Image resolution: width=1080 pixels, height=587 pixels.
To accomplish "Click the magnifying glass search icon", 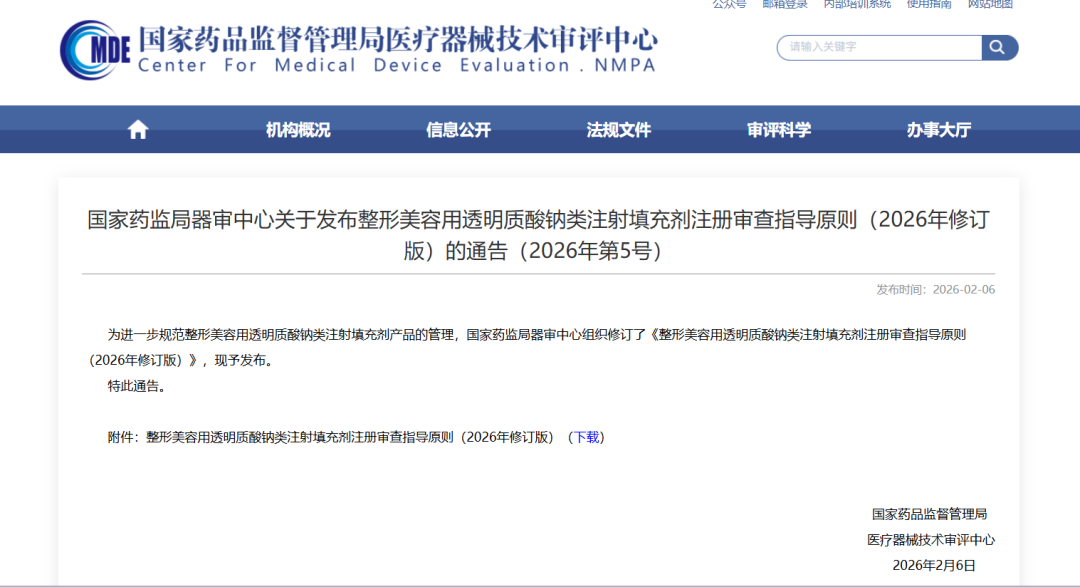I will (998, 47).
